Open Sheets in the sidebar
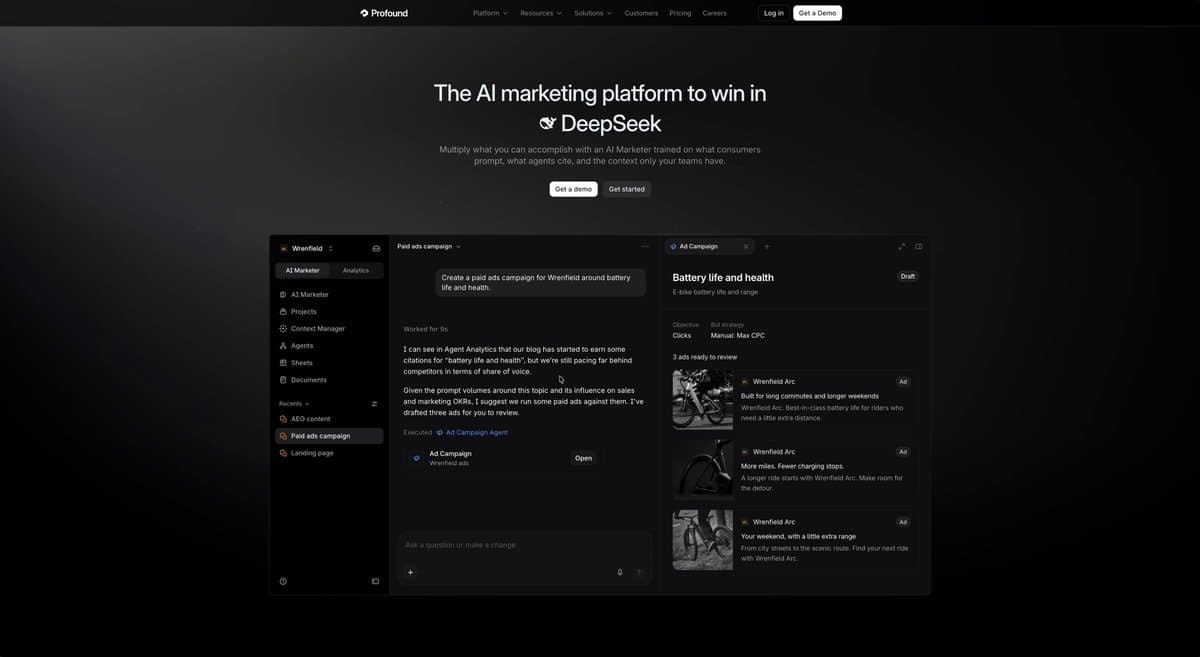 [329, 363]
